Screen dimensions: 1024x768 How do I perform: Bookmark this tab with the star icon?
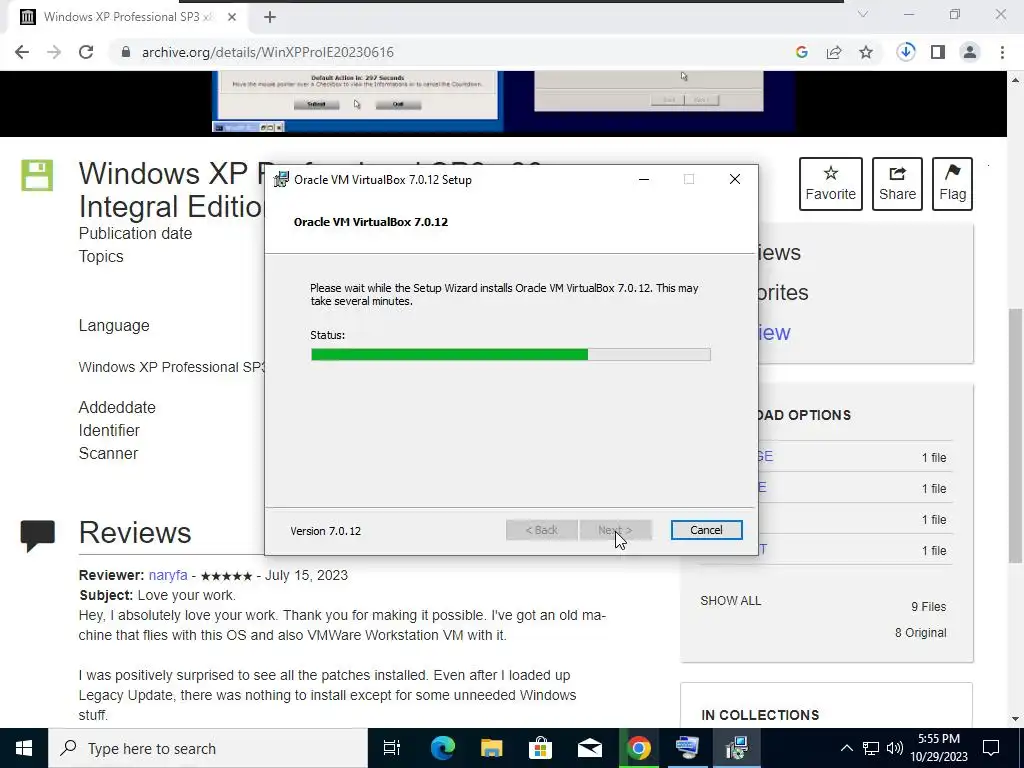click(866, 52)
